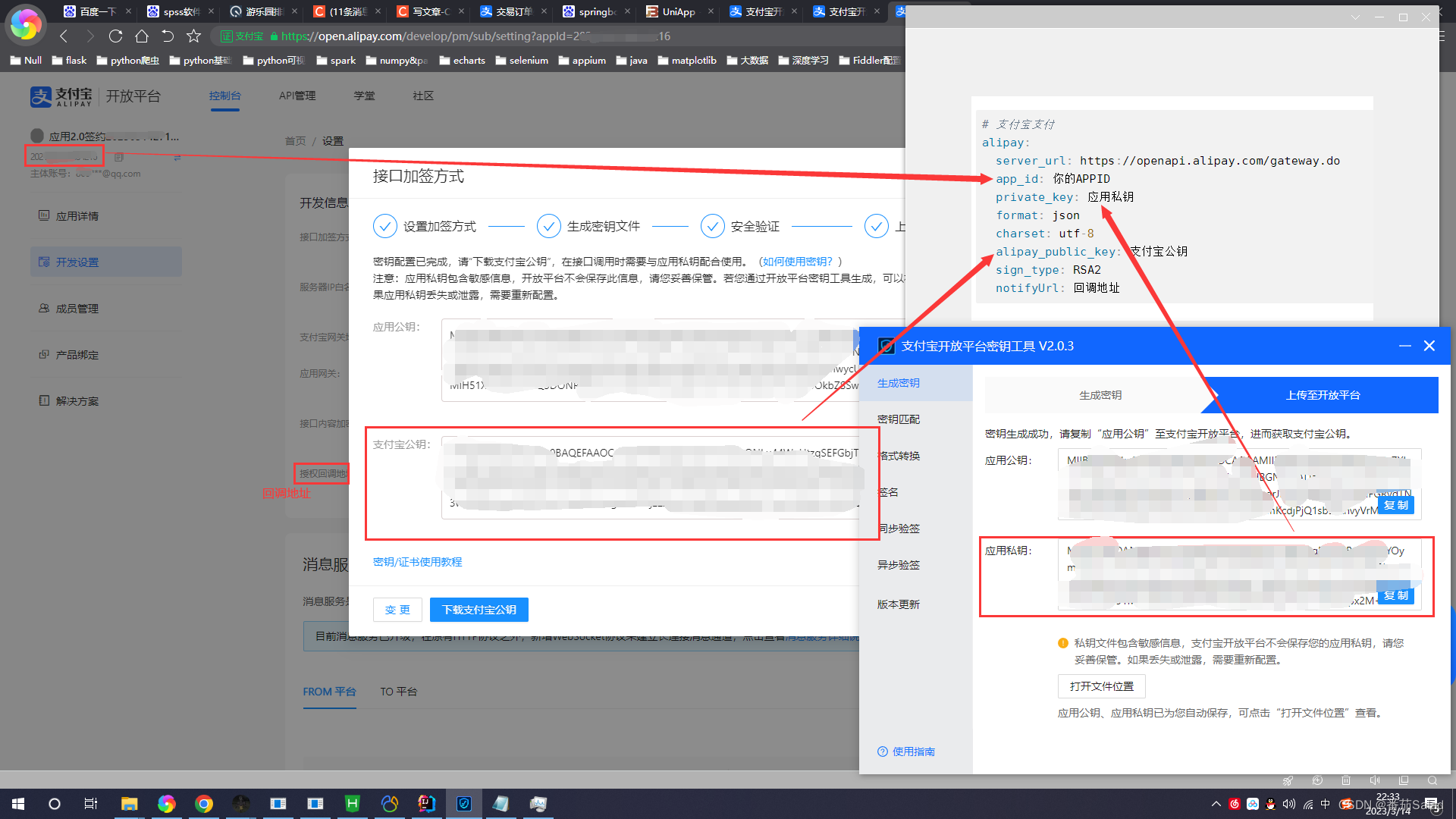The image size is (1456, 819).
Task: Select 密钥匹配 in the key tool sidebar
Action: (916, 419)
